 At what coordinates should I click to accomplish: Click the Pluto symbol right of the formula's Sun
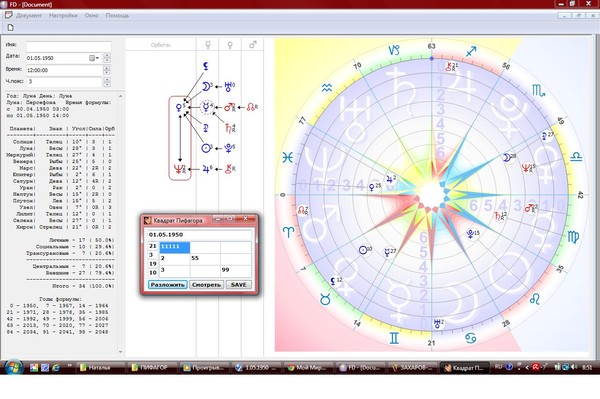point(229,148)
